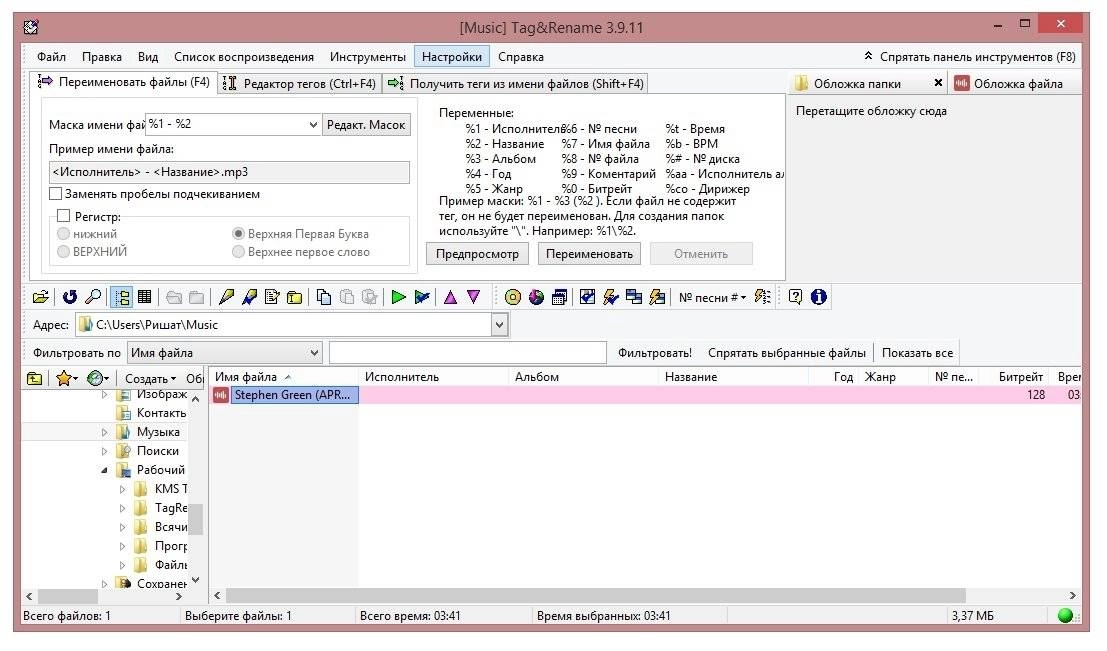Click 'Фильтровать!' button
The image size is (1107, 651).
pyautogui.click(x=654, y=353)
